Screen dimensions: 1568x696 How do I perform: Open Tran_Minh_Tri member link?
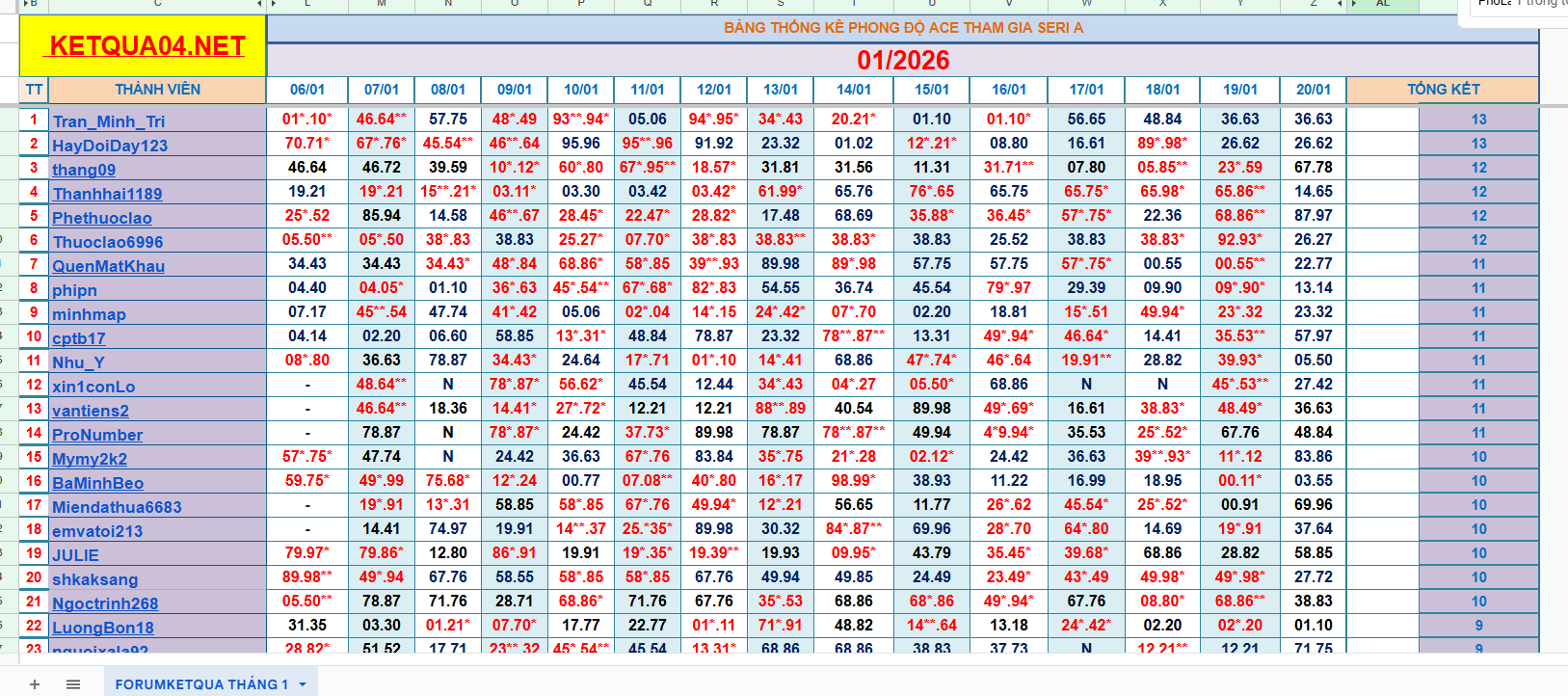pyautogui.click(x=109, y=121)
